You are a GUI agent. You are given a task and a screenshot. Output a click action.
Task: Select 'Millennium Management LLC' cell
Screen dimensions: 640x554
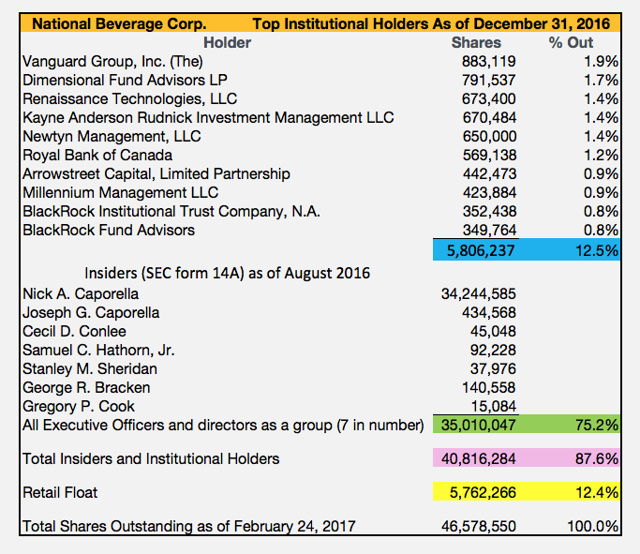(120, 193)
